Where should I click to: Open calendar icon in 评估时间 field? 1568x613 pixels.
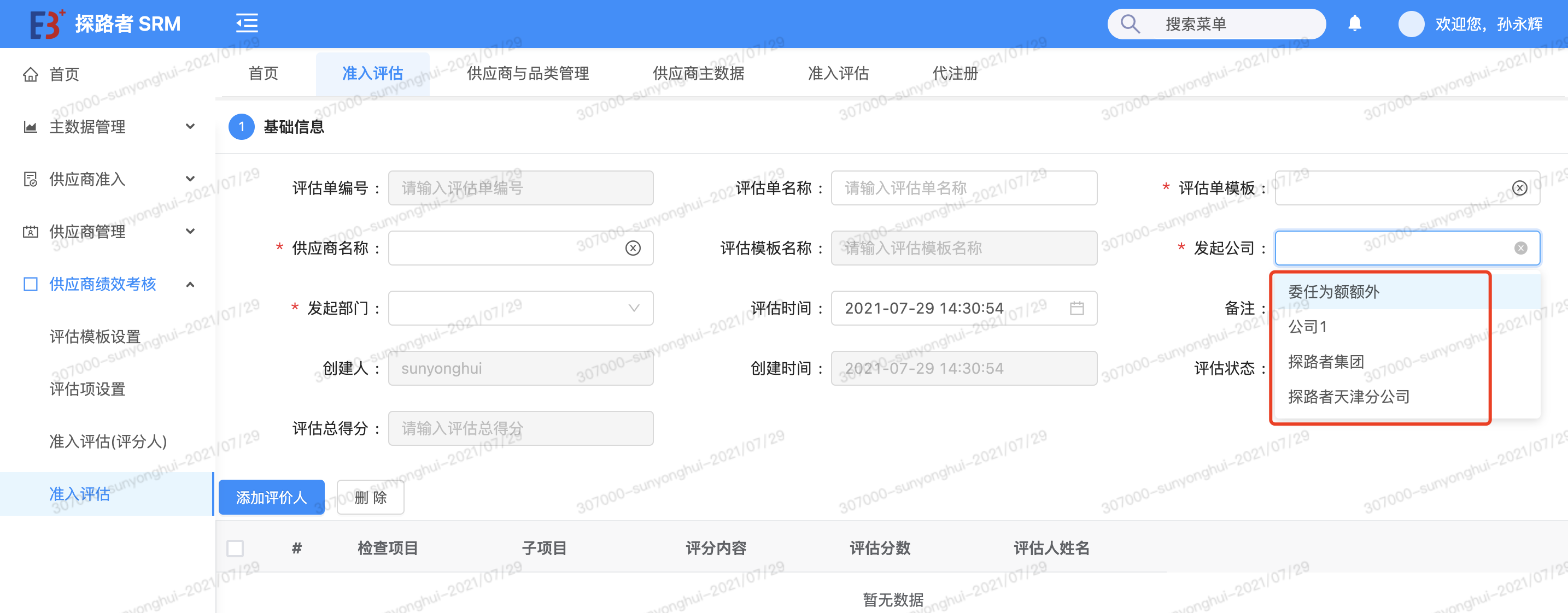(x=1077, y=308)
